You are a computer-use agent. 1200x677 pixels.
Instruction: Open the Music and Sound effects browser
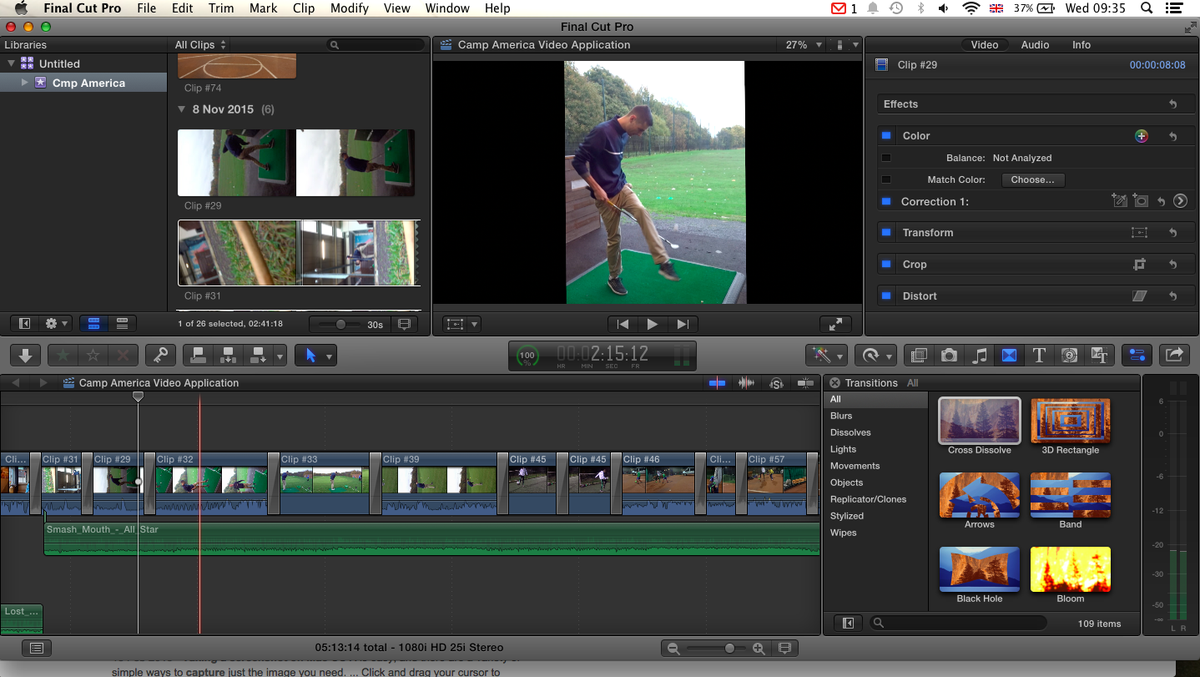[x=979, y=355]
